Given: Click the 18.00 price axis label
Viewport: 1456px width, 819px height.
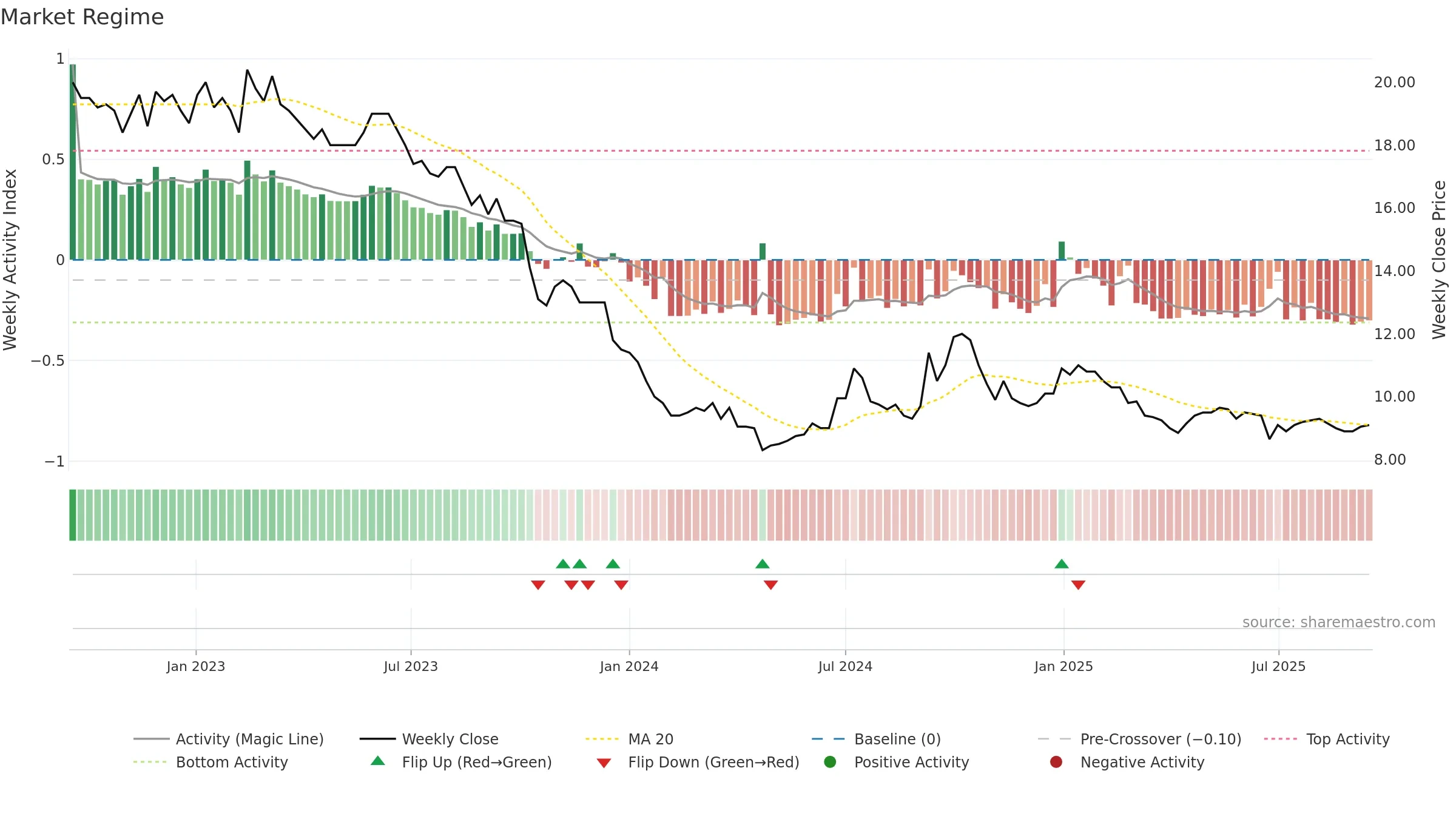Looking at the screenshot, I should tap(1394, 146).
